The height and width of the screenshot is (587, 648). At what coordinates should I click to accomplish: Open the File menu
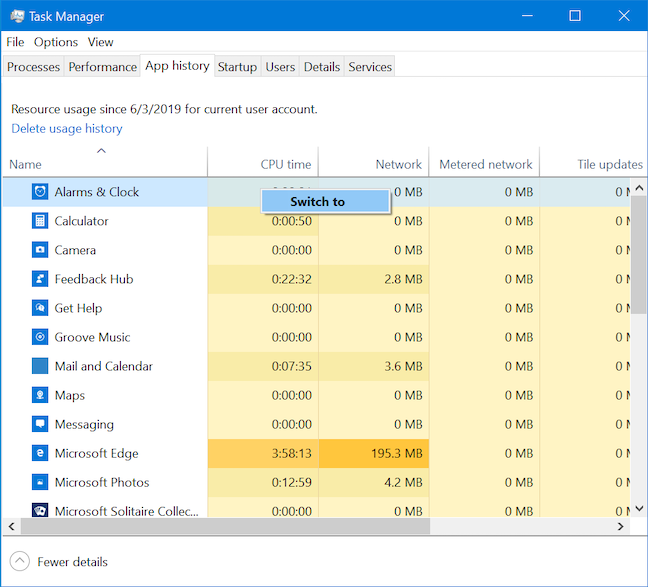point(15,42)
